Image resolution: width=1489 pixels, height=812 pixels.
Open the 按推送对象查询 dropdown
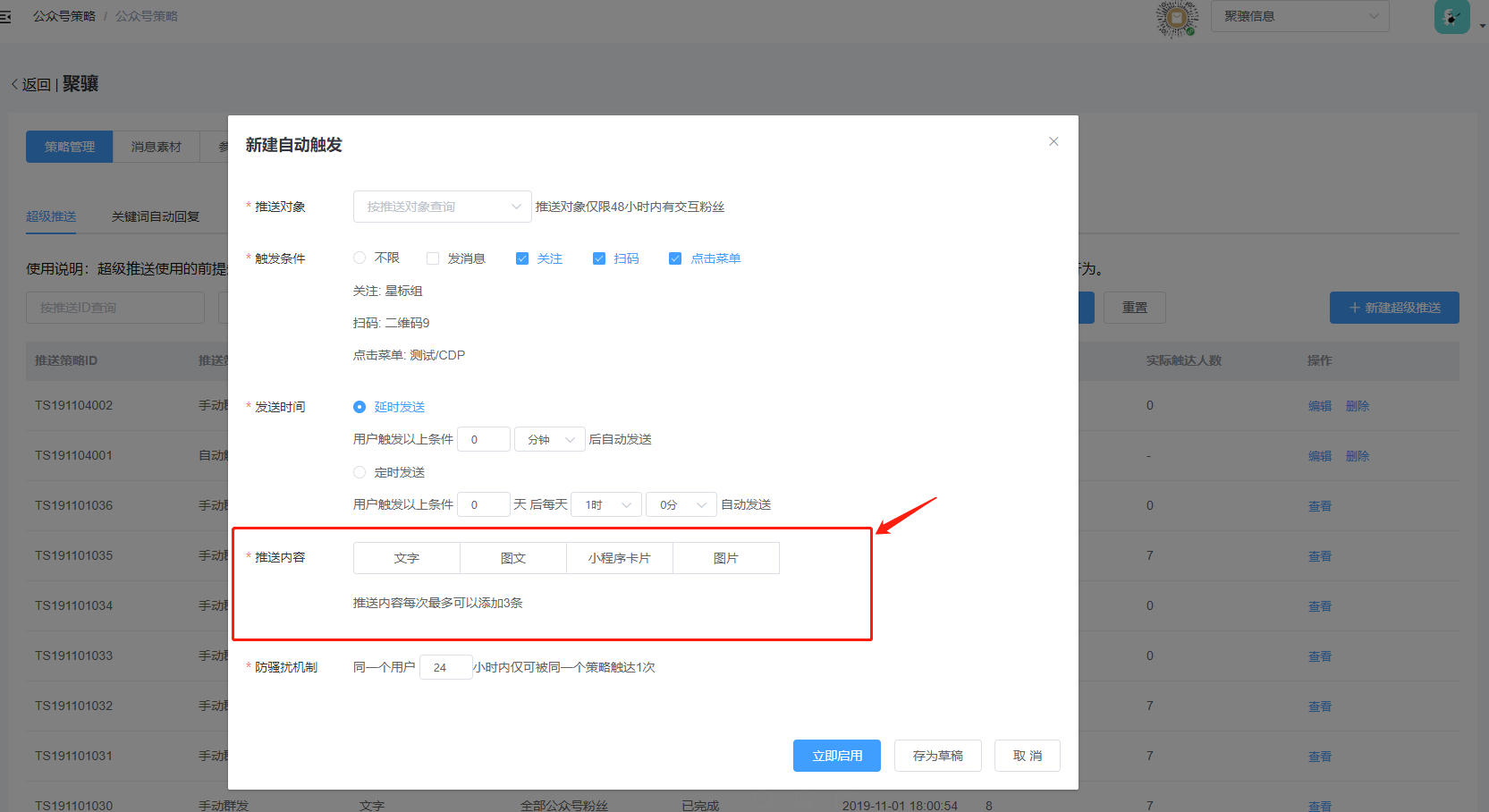click(442, 207)
